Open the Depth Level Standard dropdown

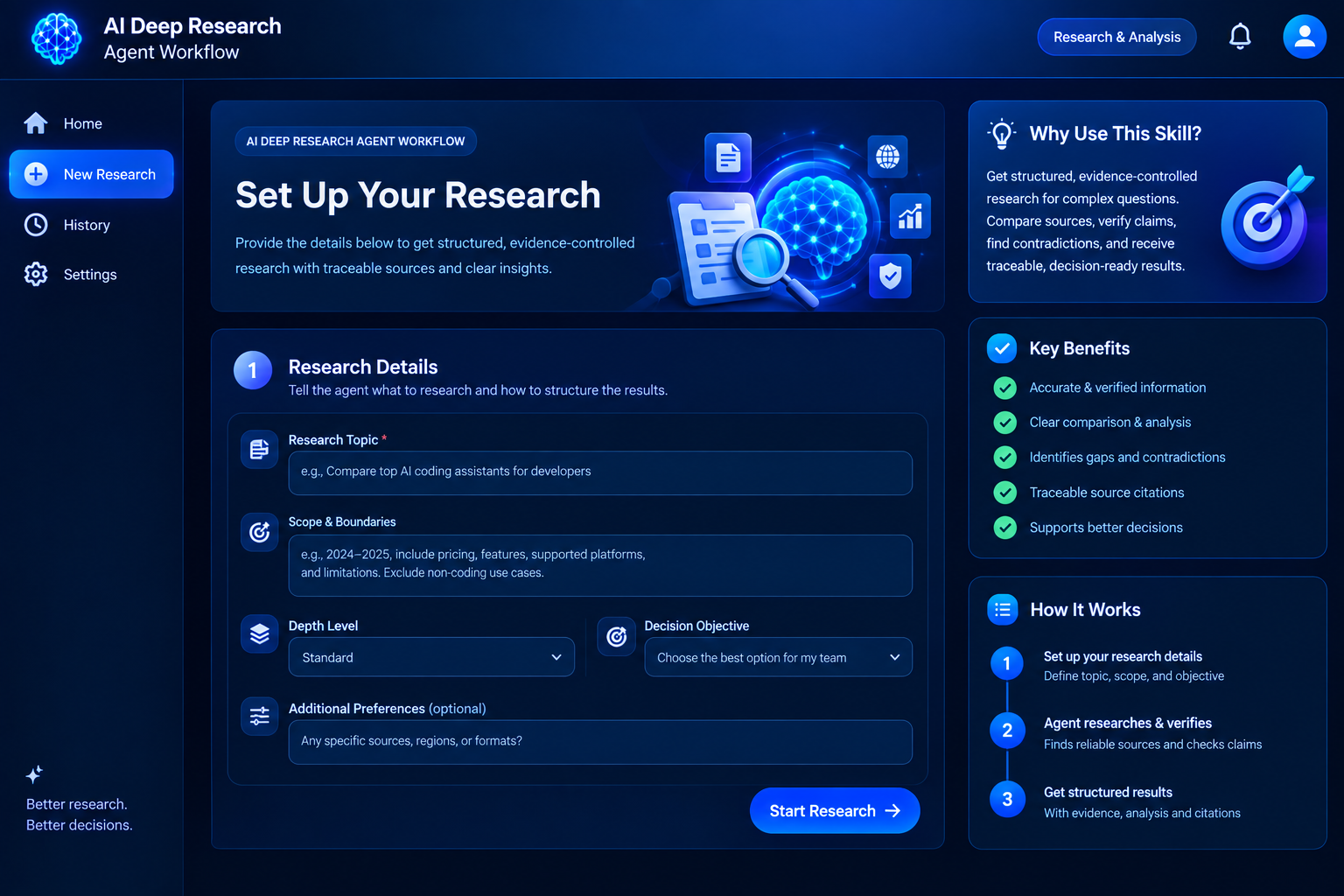point(431,657)
